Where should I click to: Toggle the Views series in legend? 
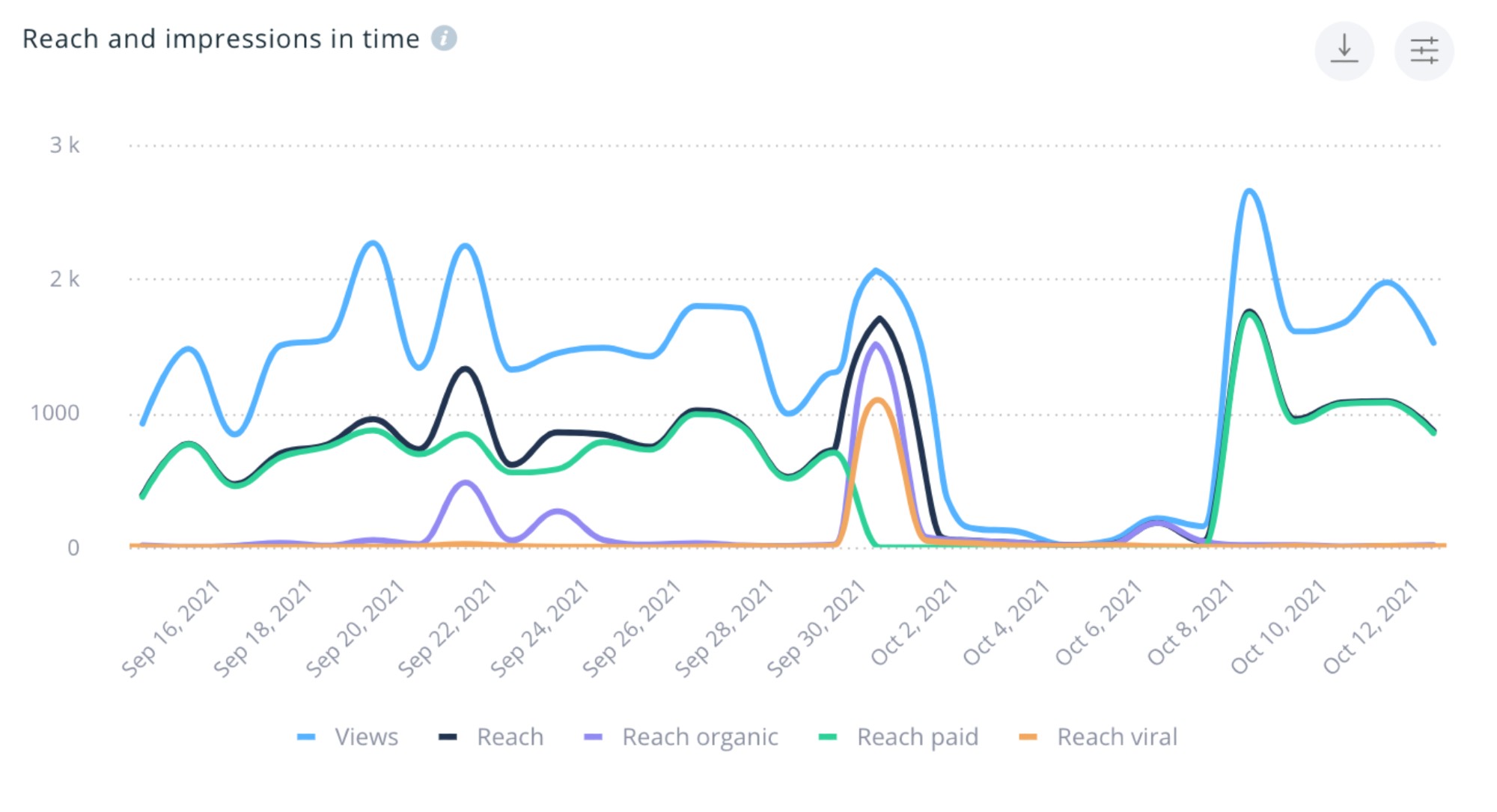pyautogui.click(x=366, y=737)
